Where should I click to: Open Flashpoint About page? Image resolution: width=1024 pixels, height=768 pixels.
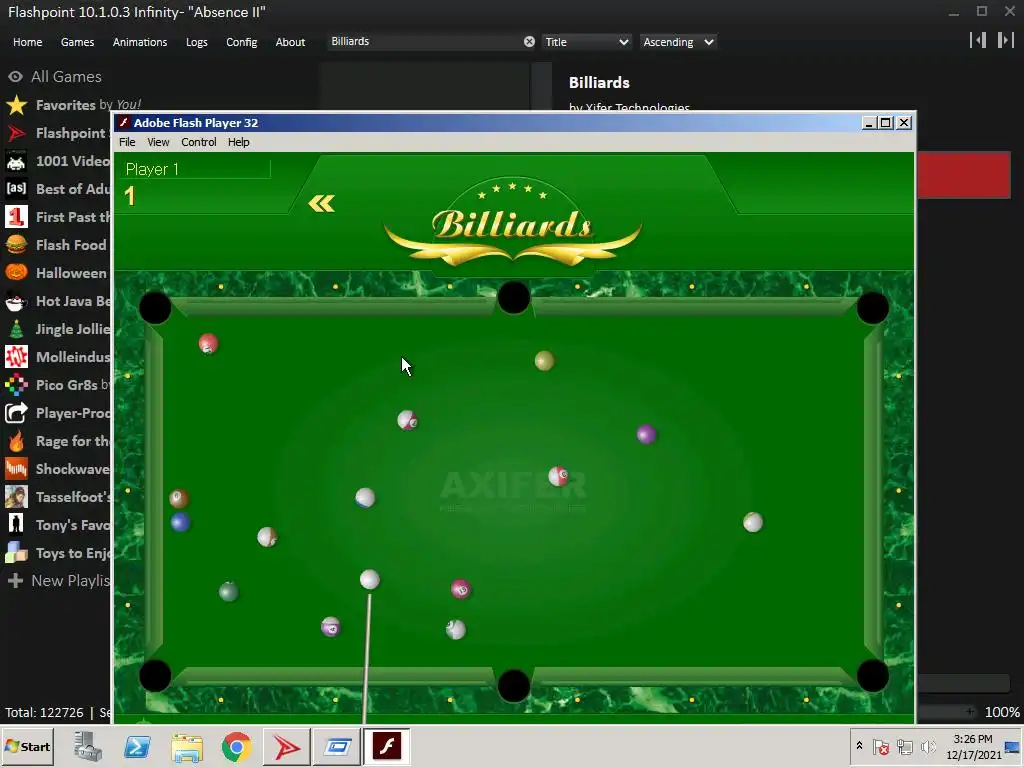(290, 42)
